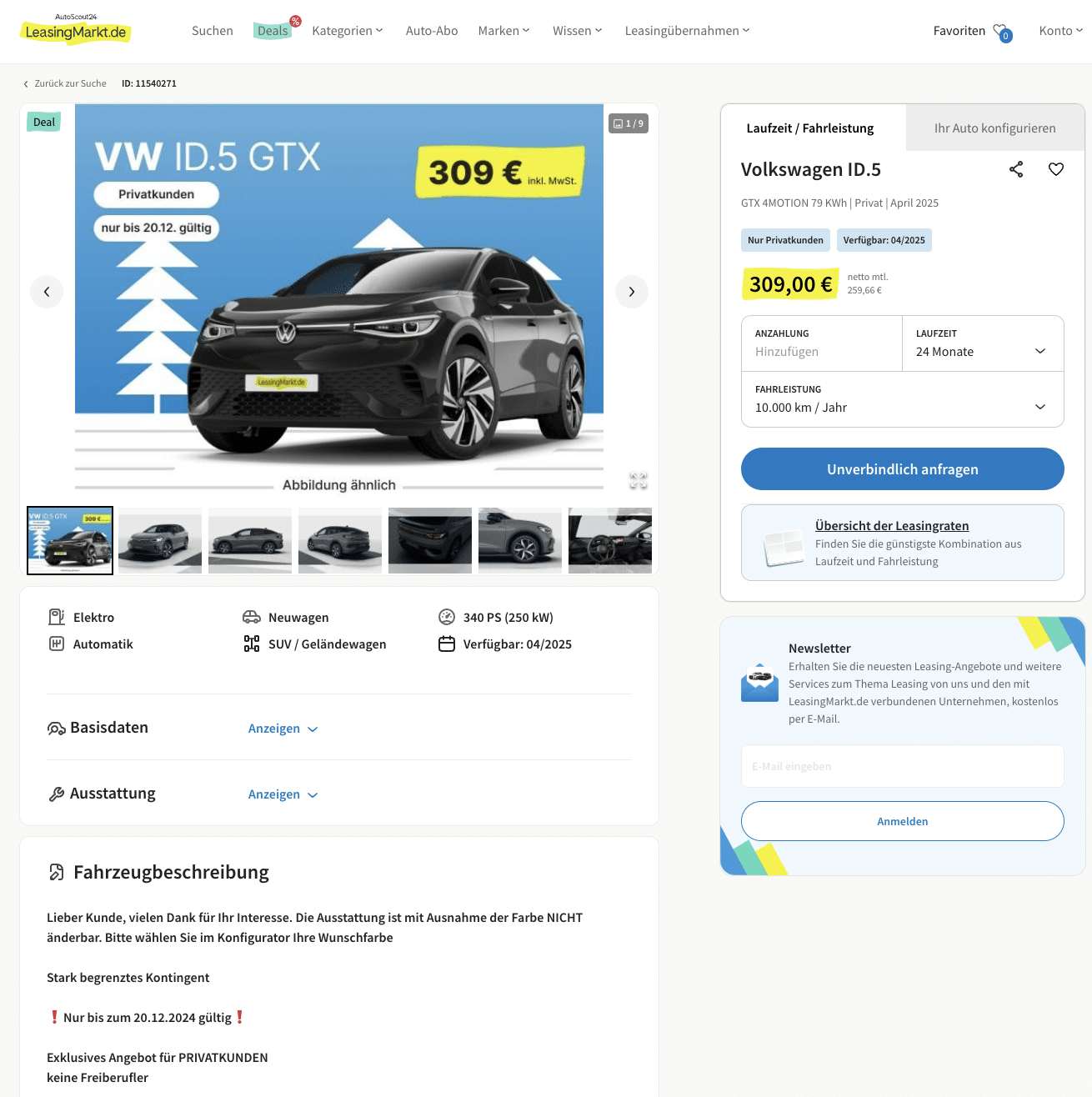Open the Laufzeit 24 Monate dropdown
Screen dimensions: 1092x1097
pyautogui.click(x=983, y=343)
